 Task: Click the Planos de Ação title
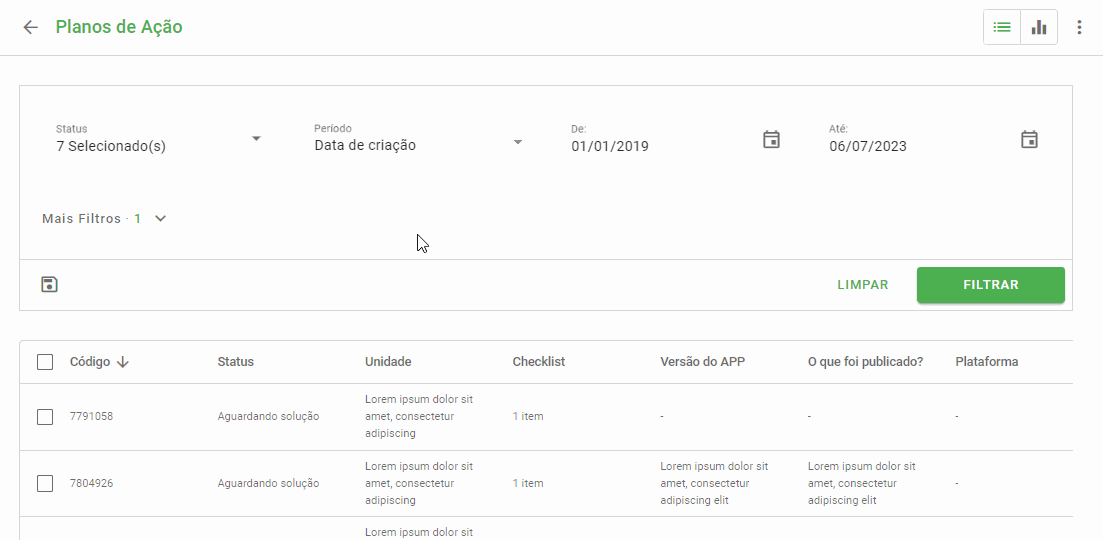pyautogui.click(x=119, y=27)
